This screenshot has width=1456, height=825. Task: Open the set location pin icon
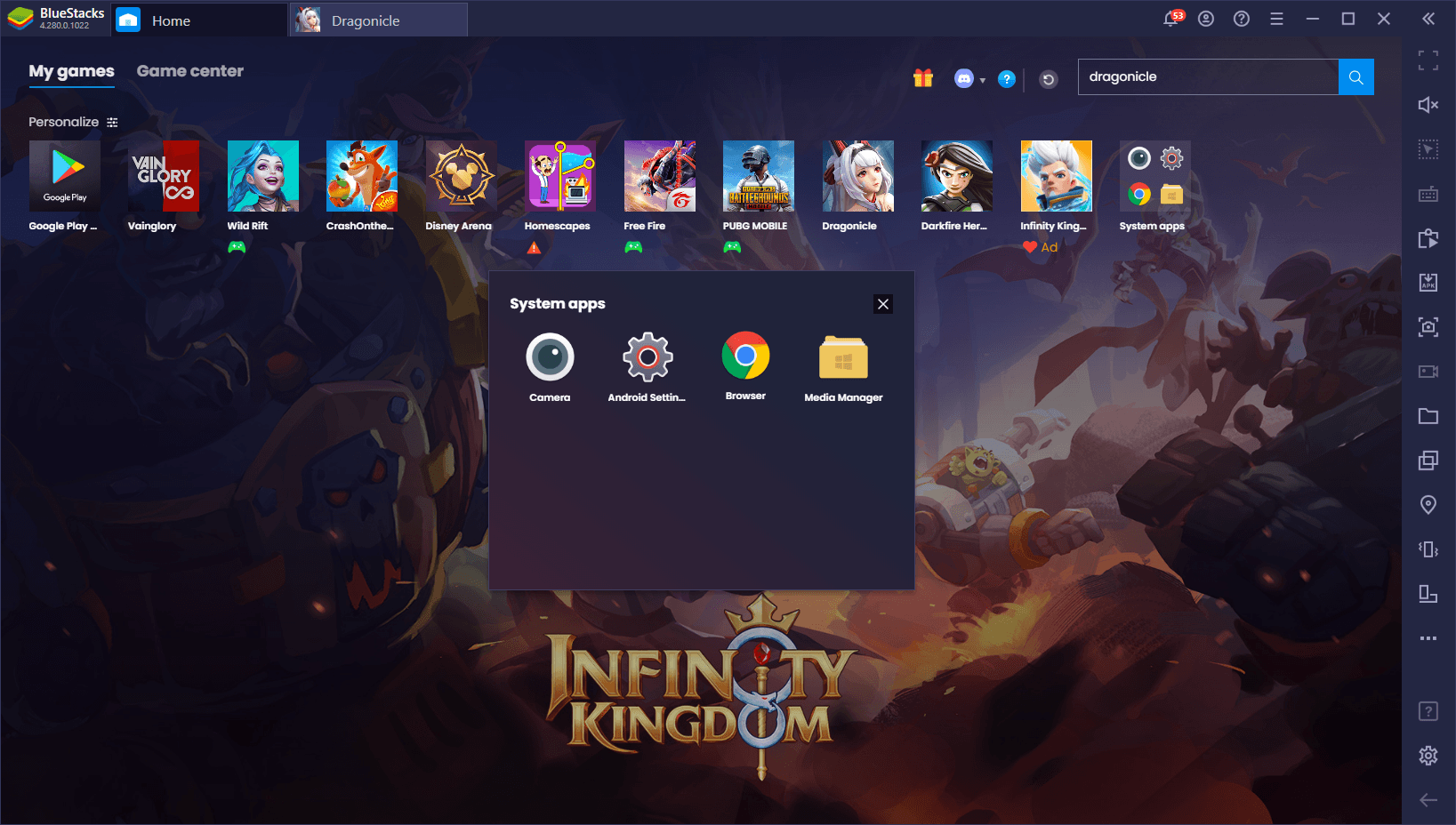coord(1428,505)
